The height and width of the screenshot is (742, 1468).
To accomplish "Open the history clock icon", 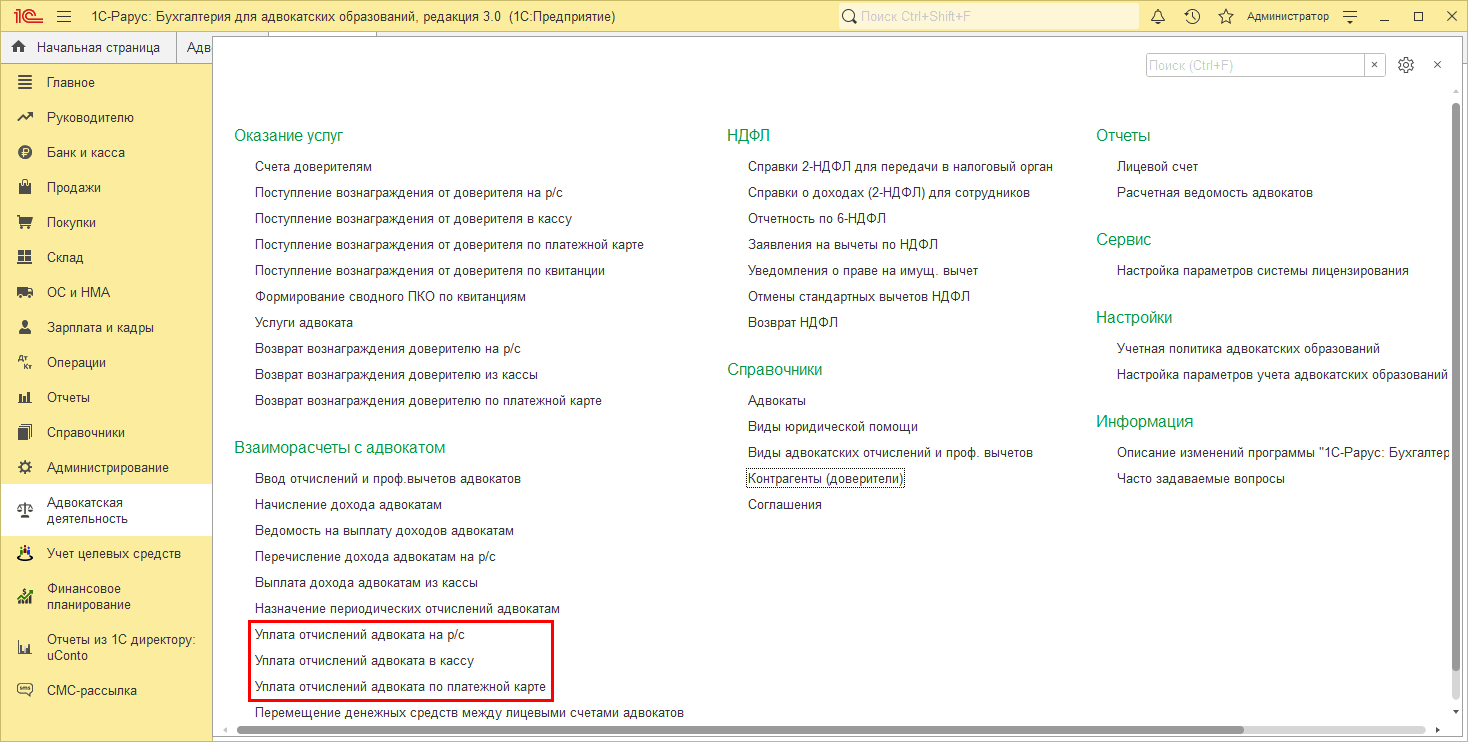I will 1192,17.
